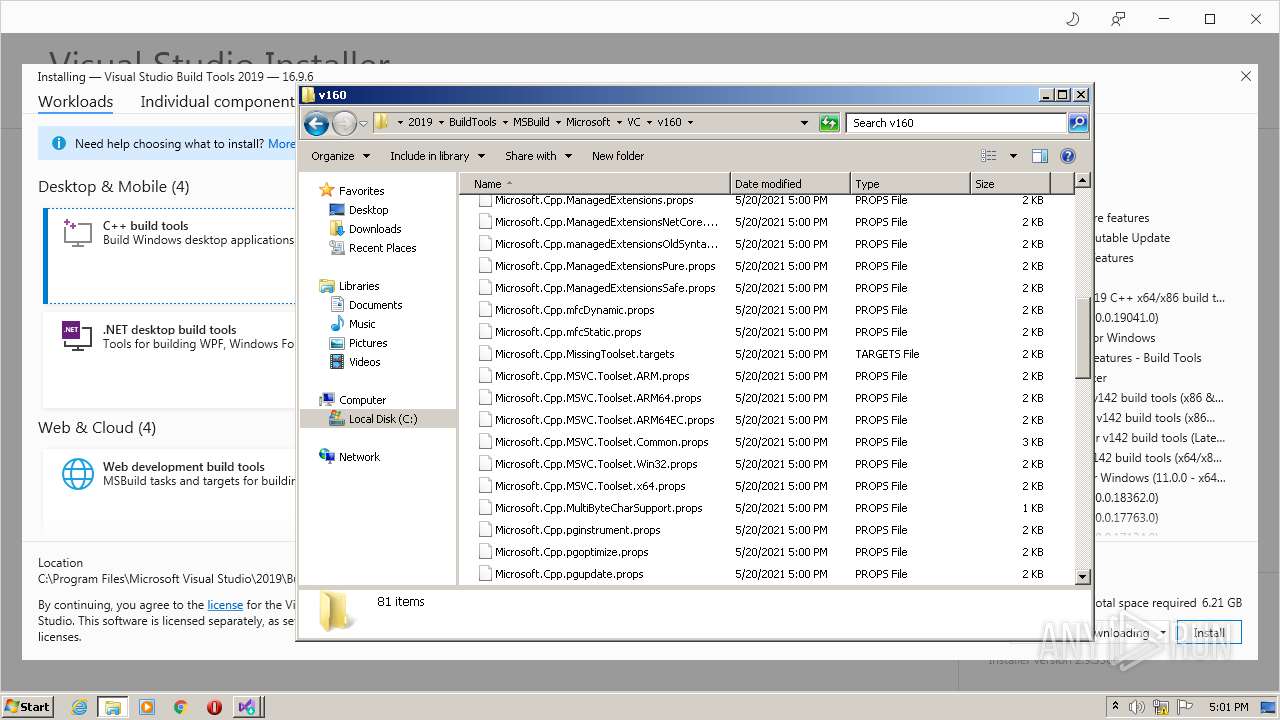Select BuildTools in the address breadcrumb
The height and width of the screenshot is (720, 1280).
pos(472,122)
